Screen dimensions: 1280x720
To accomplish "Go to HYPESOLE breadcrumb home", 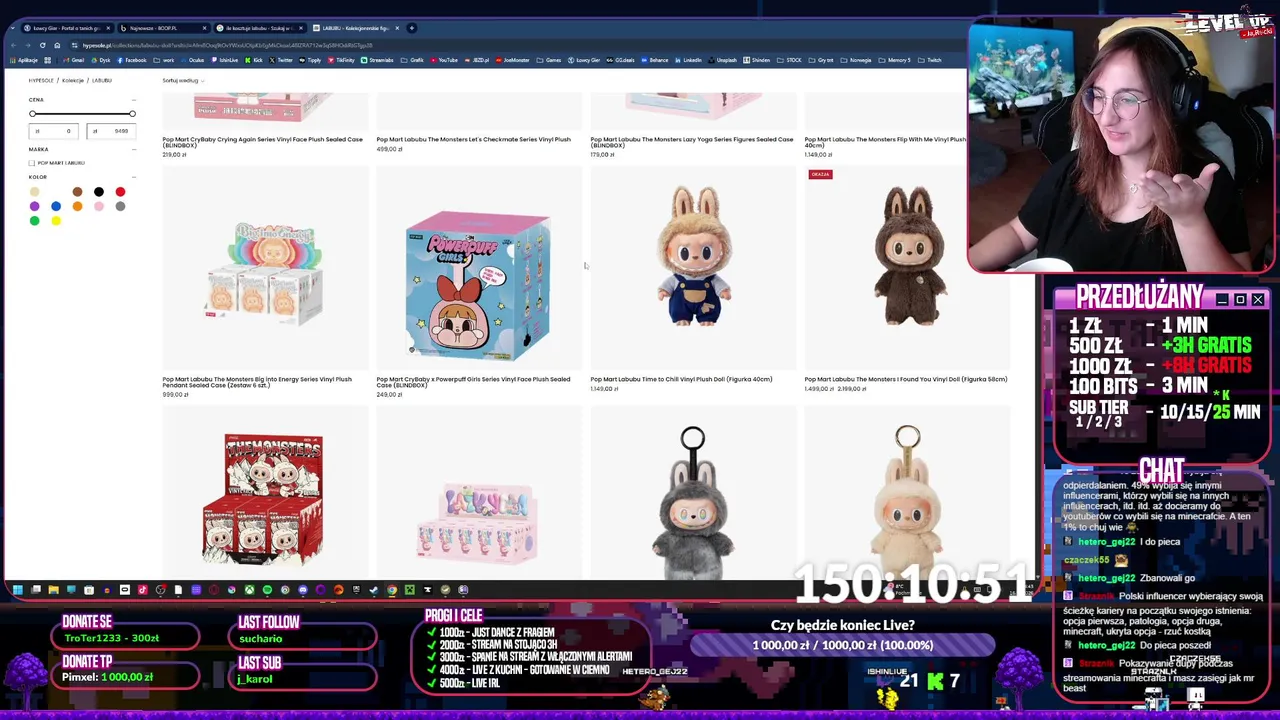I will tap(41, 80).
